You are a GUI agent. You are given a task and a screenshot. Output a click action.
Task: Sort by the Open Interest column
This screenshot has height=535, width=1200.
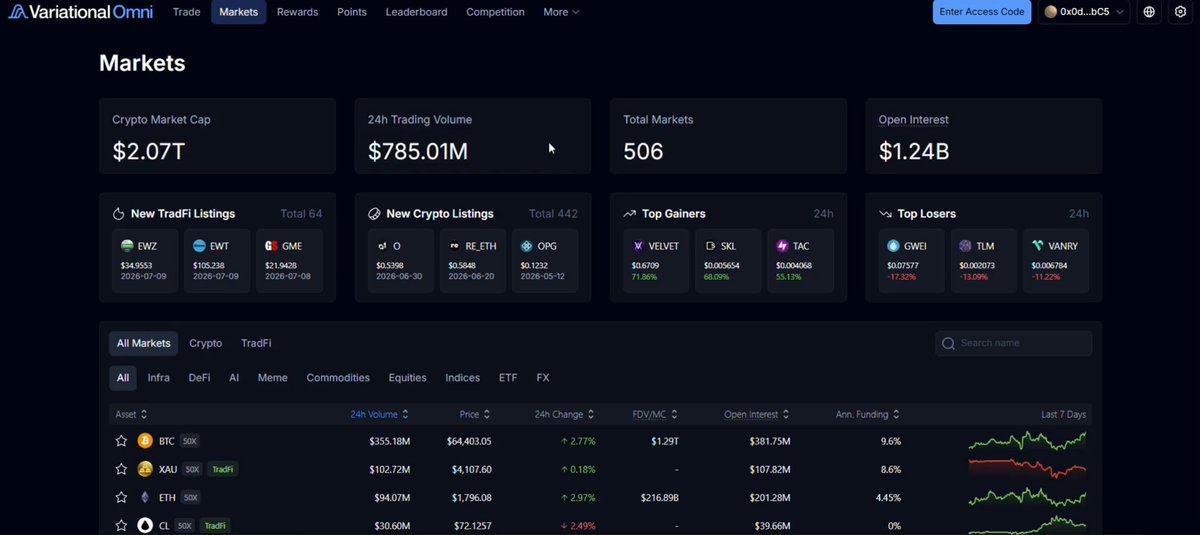(757, 414)
